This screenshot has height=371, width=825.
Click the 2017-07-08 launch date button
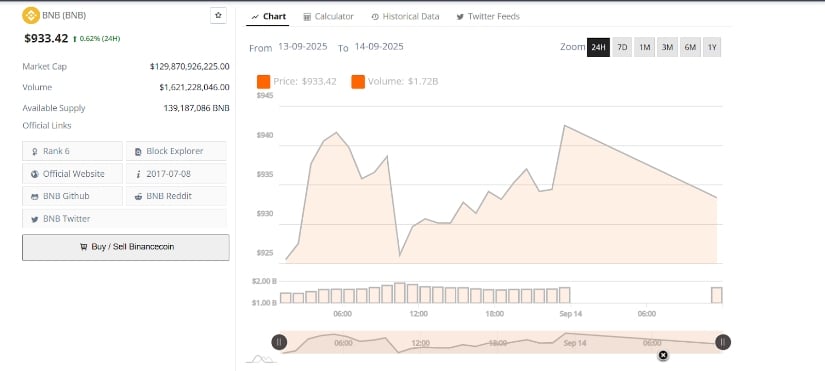tap(176, 174)
